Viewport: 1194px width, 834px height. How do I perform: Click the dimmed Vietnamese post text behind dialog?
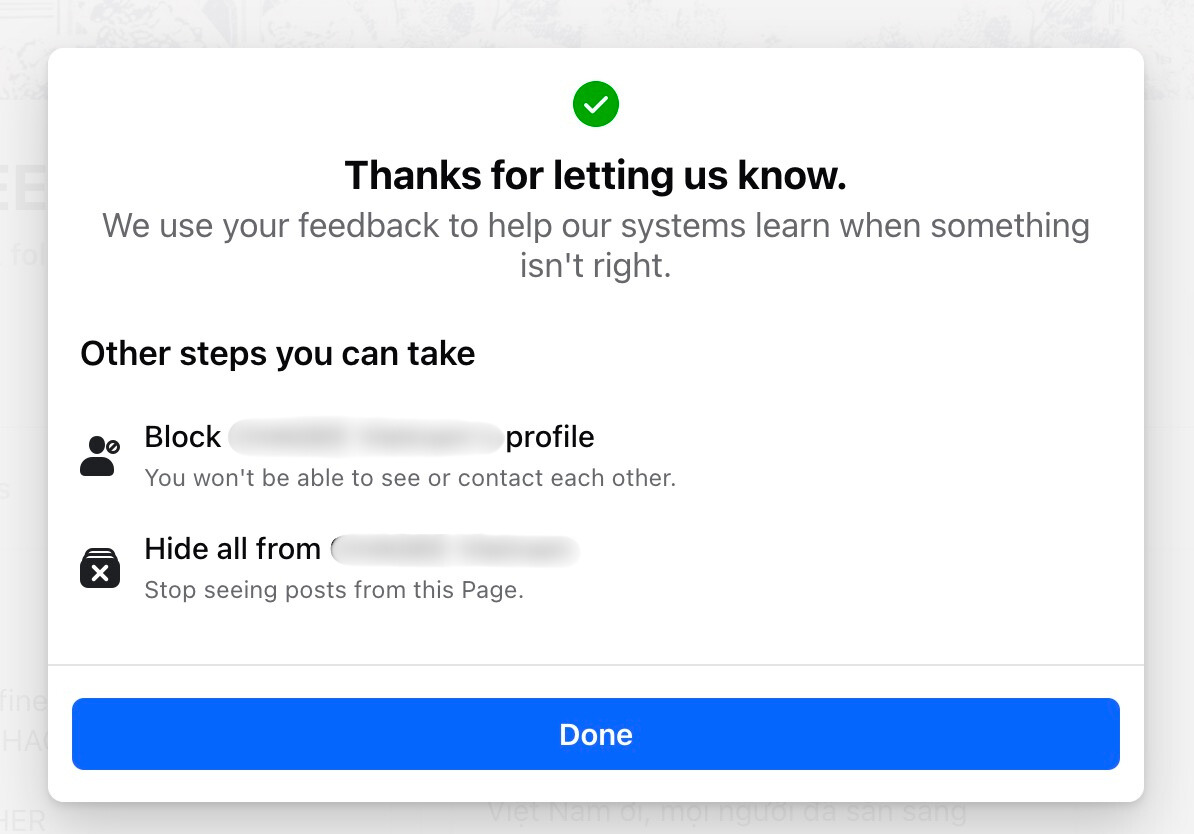click(x=727, y=812)
